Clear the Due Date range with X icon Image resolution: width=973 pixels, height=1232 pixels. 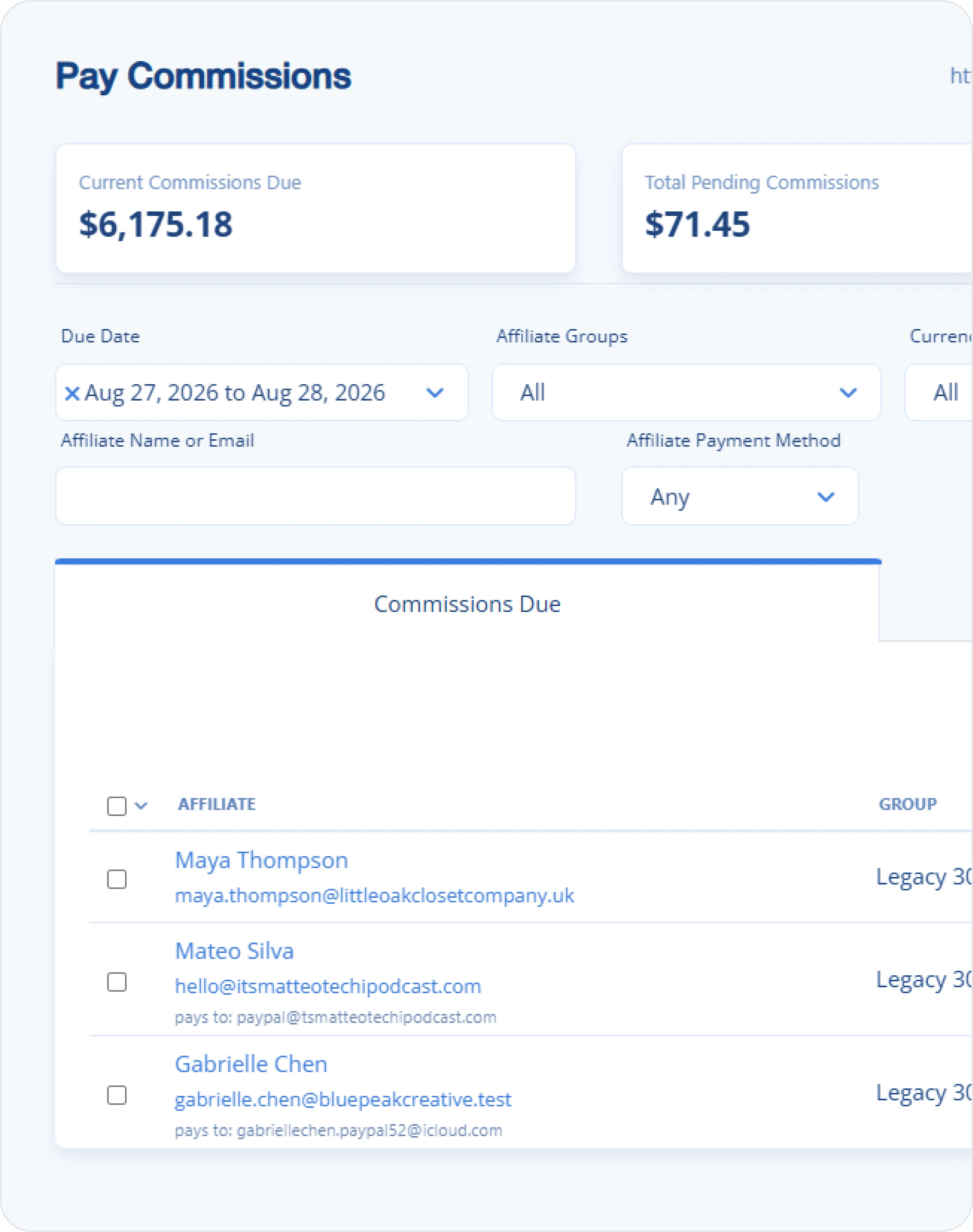tap(72, 393)
